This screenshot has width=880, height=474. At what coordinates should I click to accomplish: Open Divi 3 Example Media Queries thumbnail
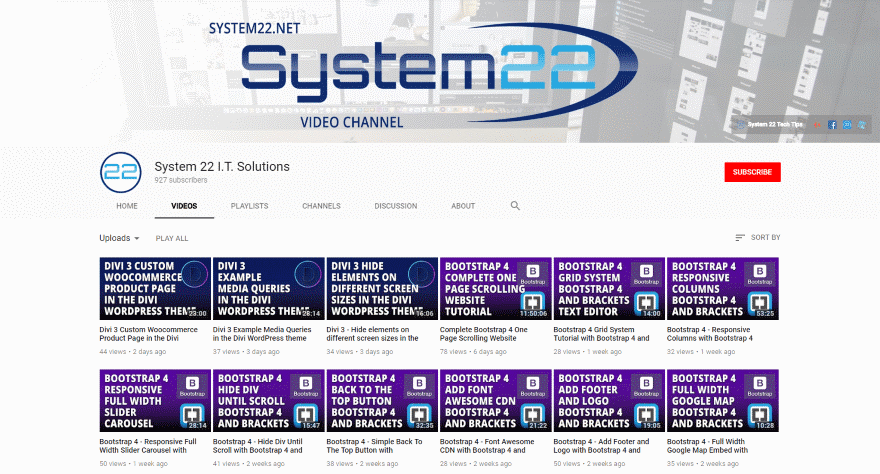tap(268, 288)
